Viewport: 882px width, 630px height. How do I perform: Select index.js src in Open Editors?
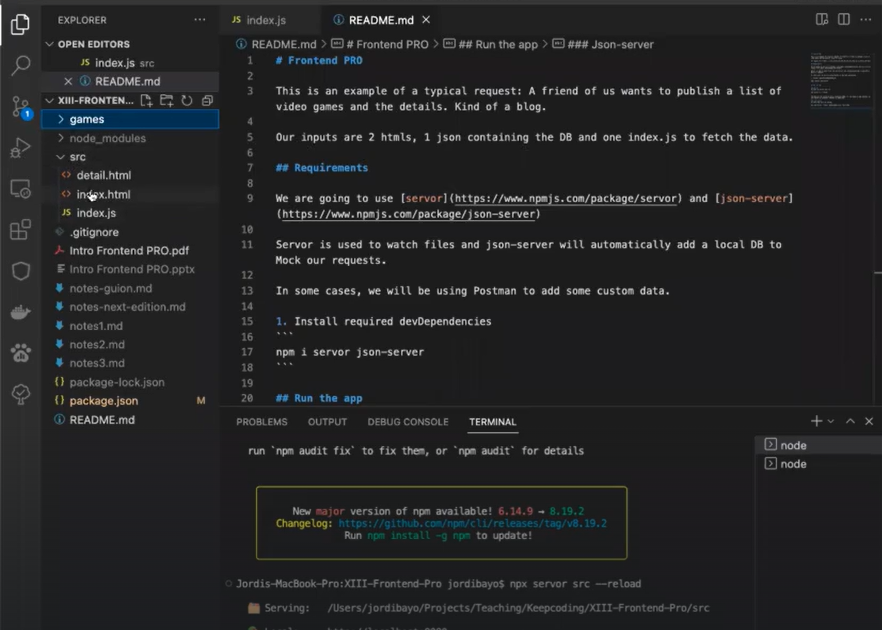coord(130,63)
